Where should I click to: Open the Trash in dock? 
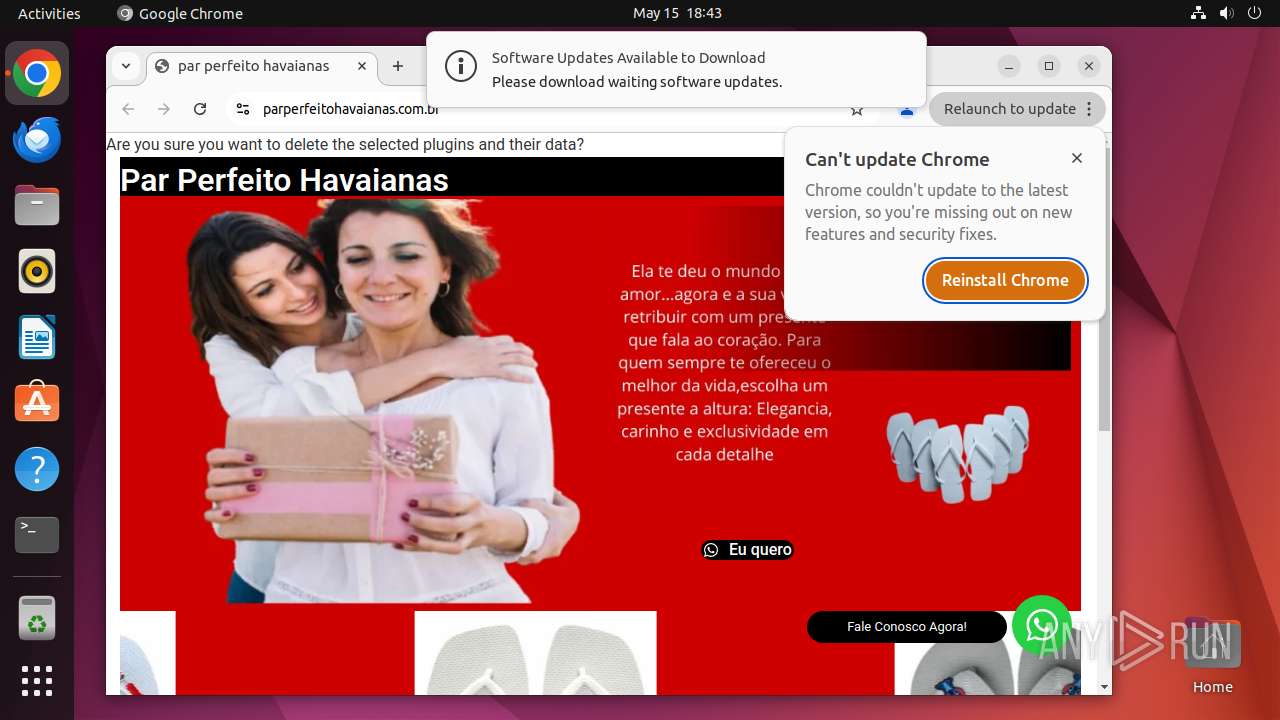pos(37,618)
